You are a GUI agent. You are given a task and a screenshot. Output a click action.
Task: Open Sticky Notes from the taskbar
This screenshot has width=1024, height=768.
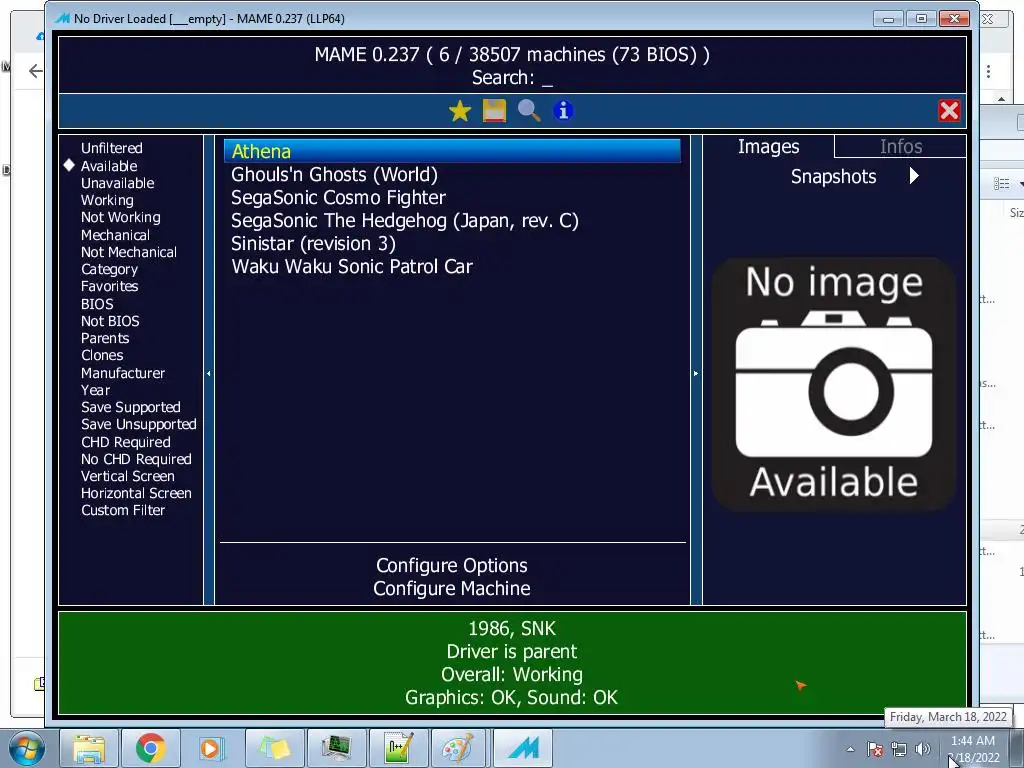click(274, 748)
